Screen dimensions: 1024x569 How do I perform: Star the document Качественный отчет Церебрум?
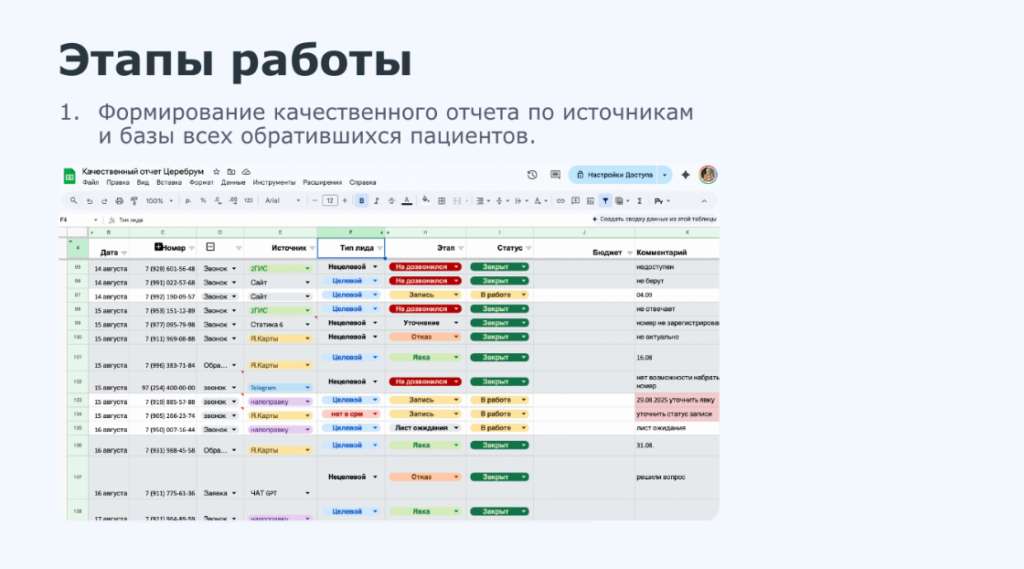point(216,172)
